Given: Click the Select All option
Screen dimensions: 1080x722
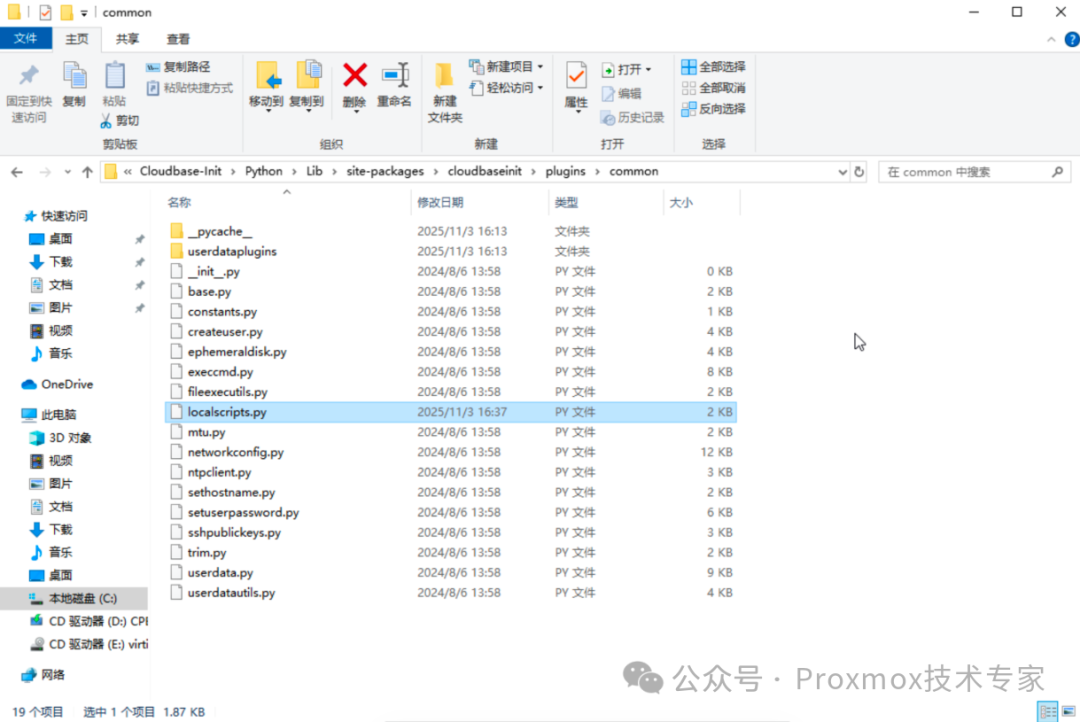Looking at the screenshot, I should [x=713, y=67].
